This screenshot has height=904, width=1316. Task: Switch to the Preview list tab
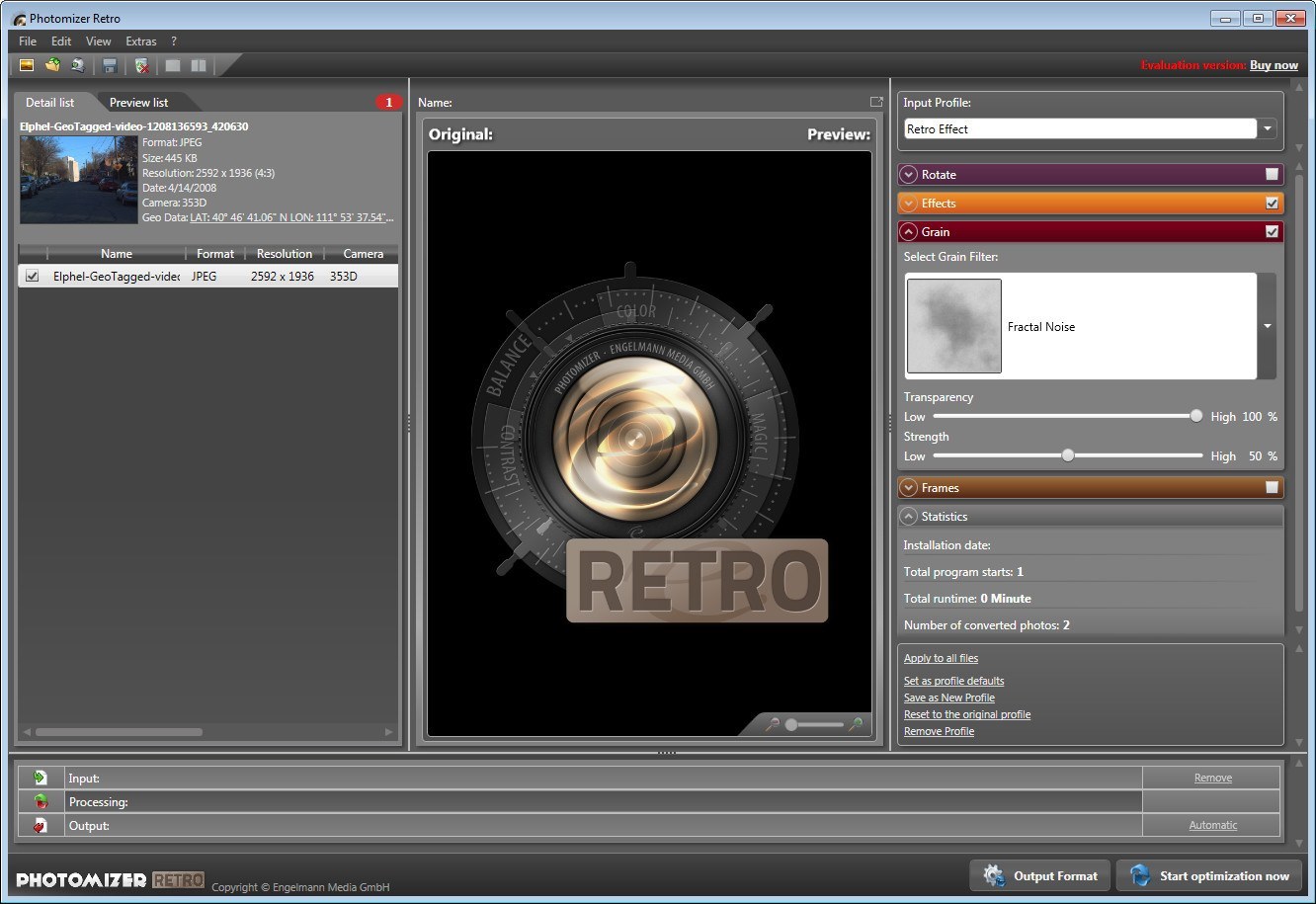(x=138, y=102)
